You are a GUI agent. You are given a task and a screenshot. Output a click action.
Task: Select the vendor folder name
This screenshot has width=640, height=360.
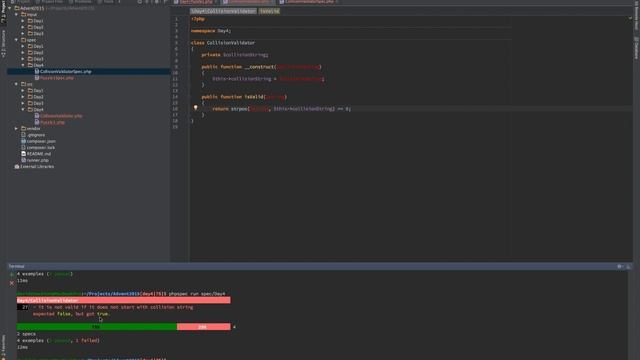pos(33,129)
